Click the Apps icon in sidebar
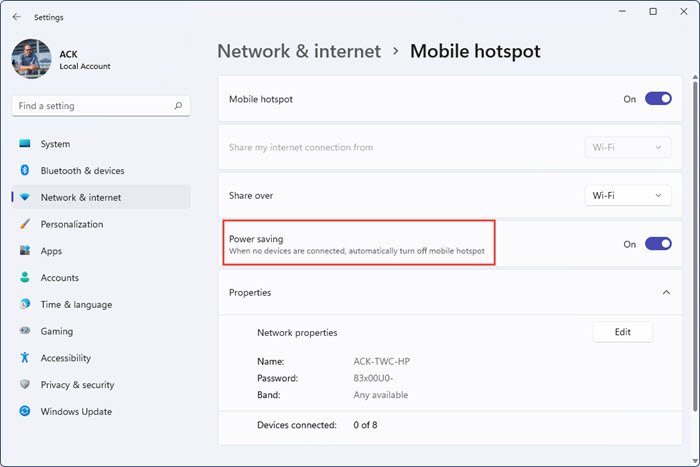This screenshot has width=700, height=467. 25,251
